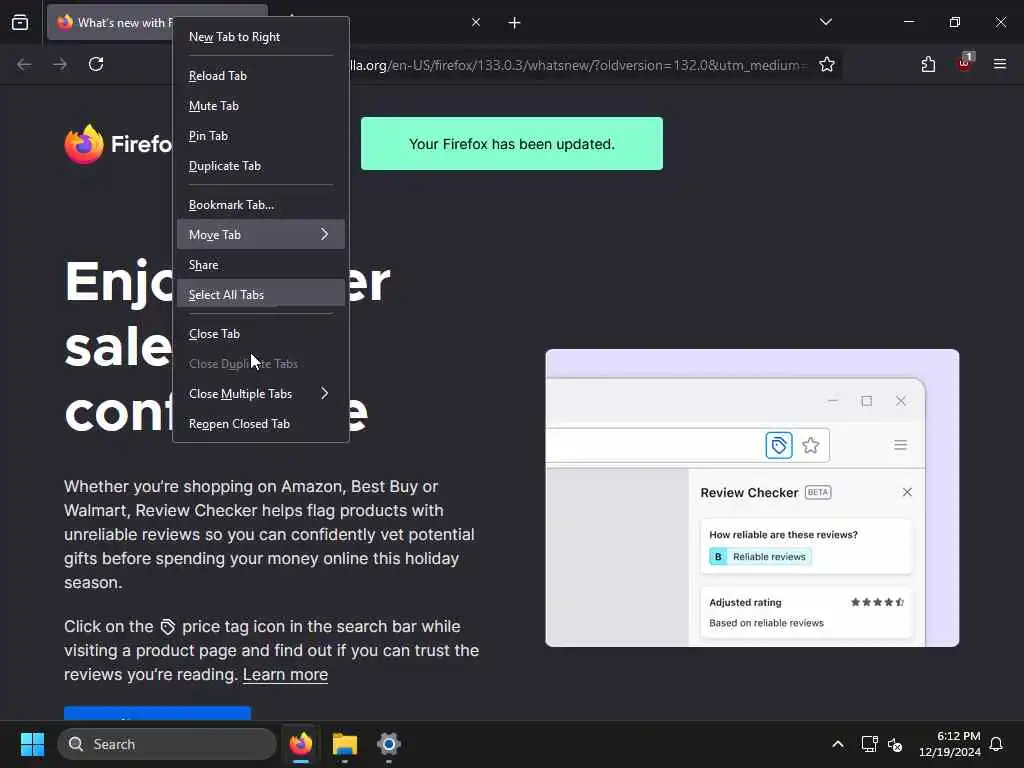Screen dimensions: 1024x768
Task: Go back with the back arrow
Action: tap(24, 64)
